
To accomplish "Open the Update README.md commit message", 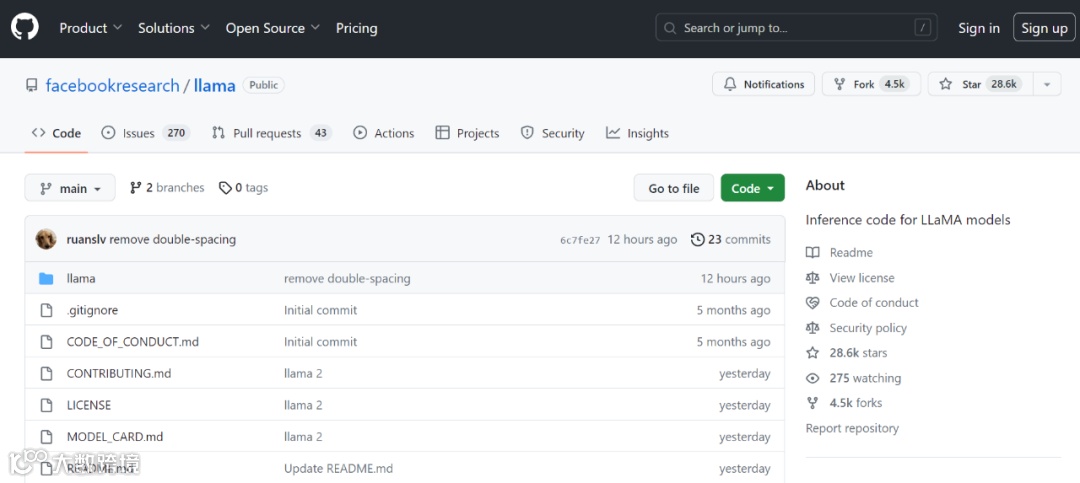I will click(x=338, y=469).
